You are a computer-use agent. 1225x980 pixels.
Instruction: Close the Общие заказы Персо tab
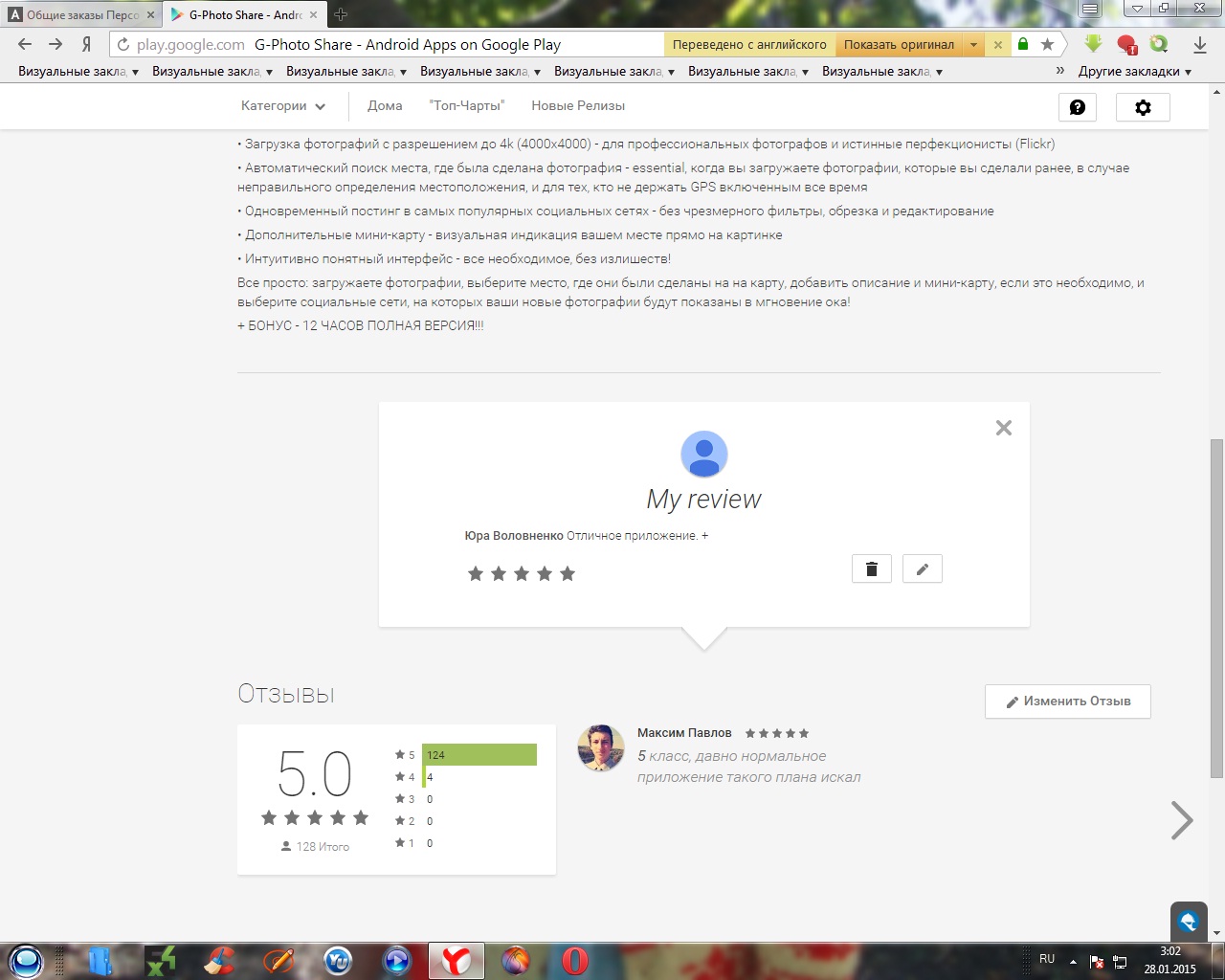click(x=151, y=15)
